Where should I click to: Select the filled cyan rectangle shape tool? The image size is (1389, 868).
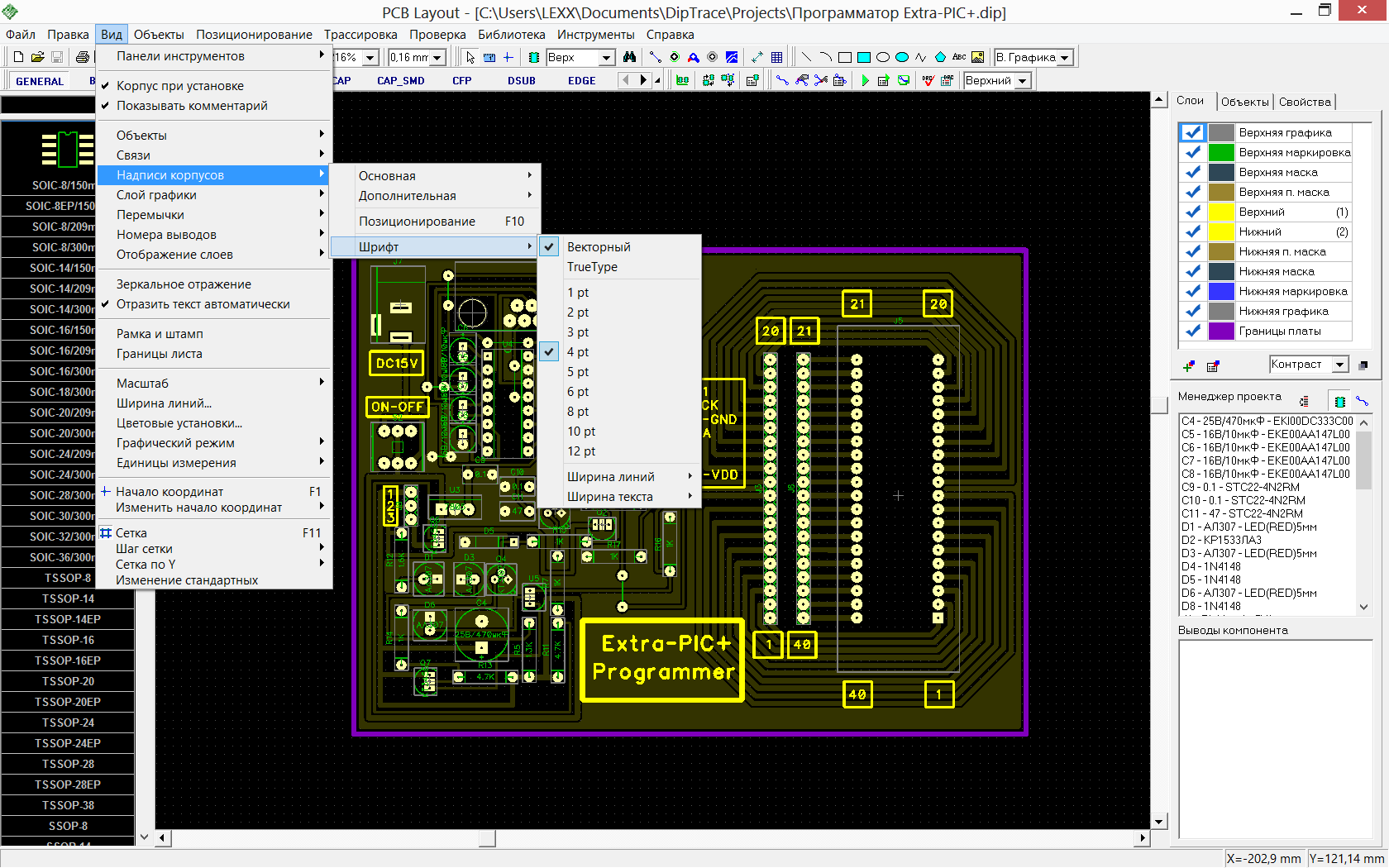pyautogui.click(x=864, y=57)
